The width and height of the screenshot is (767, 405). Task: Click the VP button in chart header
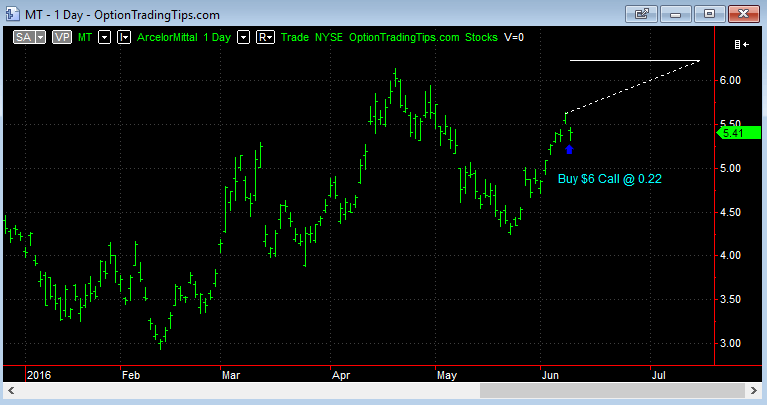pos(62,37)
